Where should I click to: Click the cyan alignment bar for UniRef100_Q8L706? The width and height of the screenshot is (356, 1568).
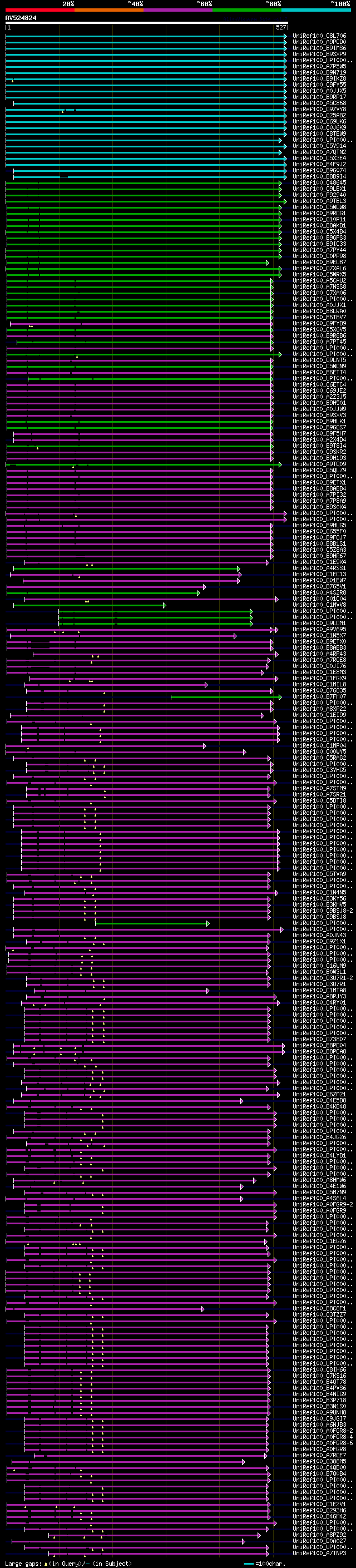(146, 36)
